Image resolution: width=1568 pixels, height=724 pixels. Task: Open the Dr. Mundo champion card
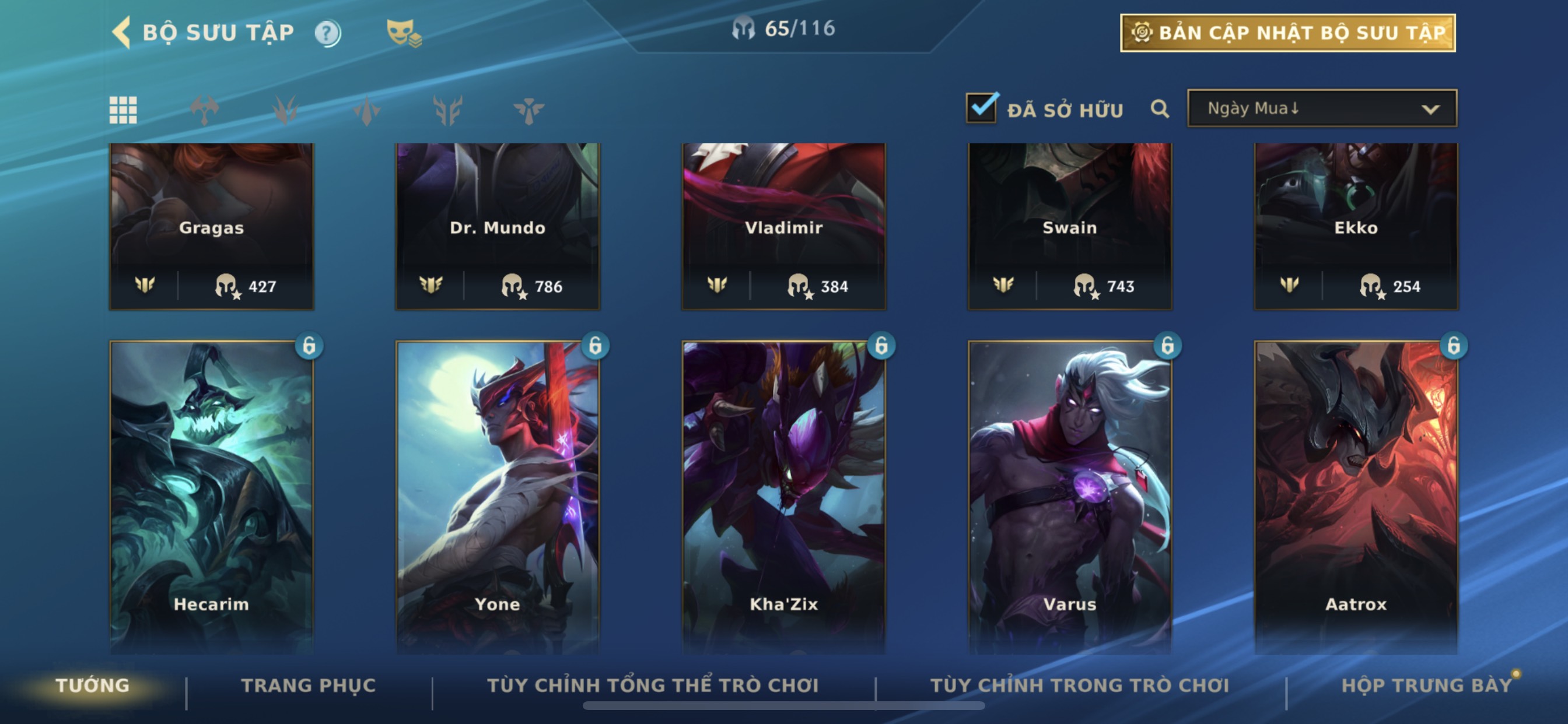[498, 226]
